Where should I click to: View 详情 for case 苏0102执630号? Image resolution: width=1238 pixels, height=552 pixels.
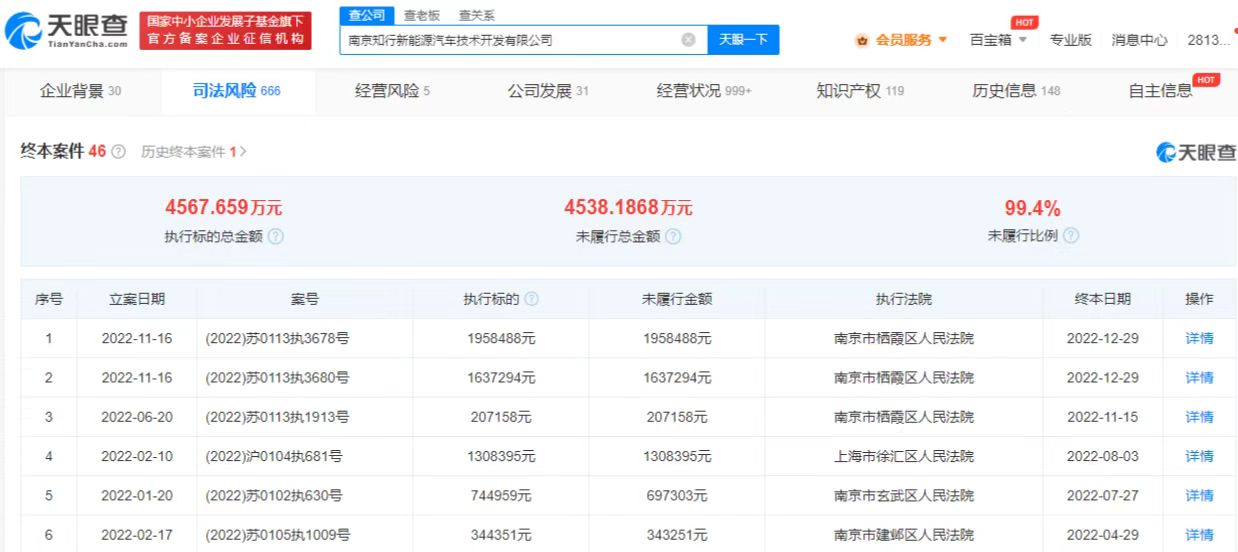(x=1199, y=495)
